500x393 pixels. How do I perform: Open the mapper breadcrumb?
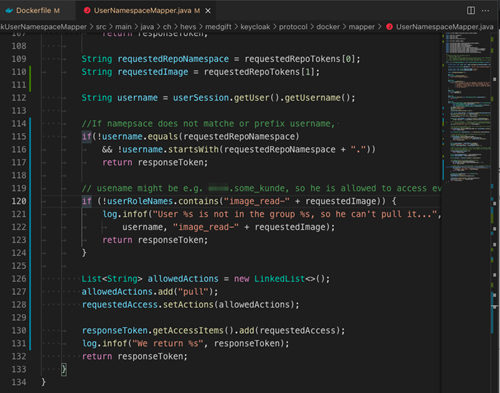tap(361, 27)
